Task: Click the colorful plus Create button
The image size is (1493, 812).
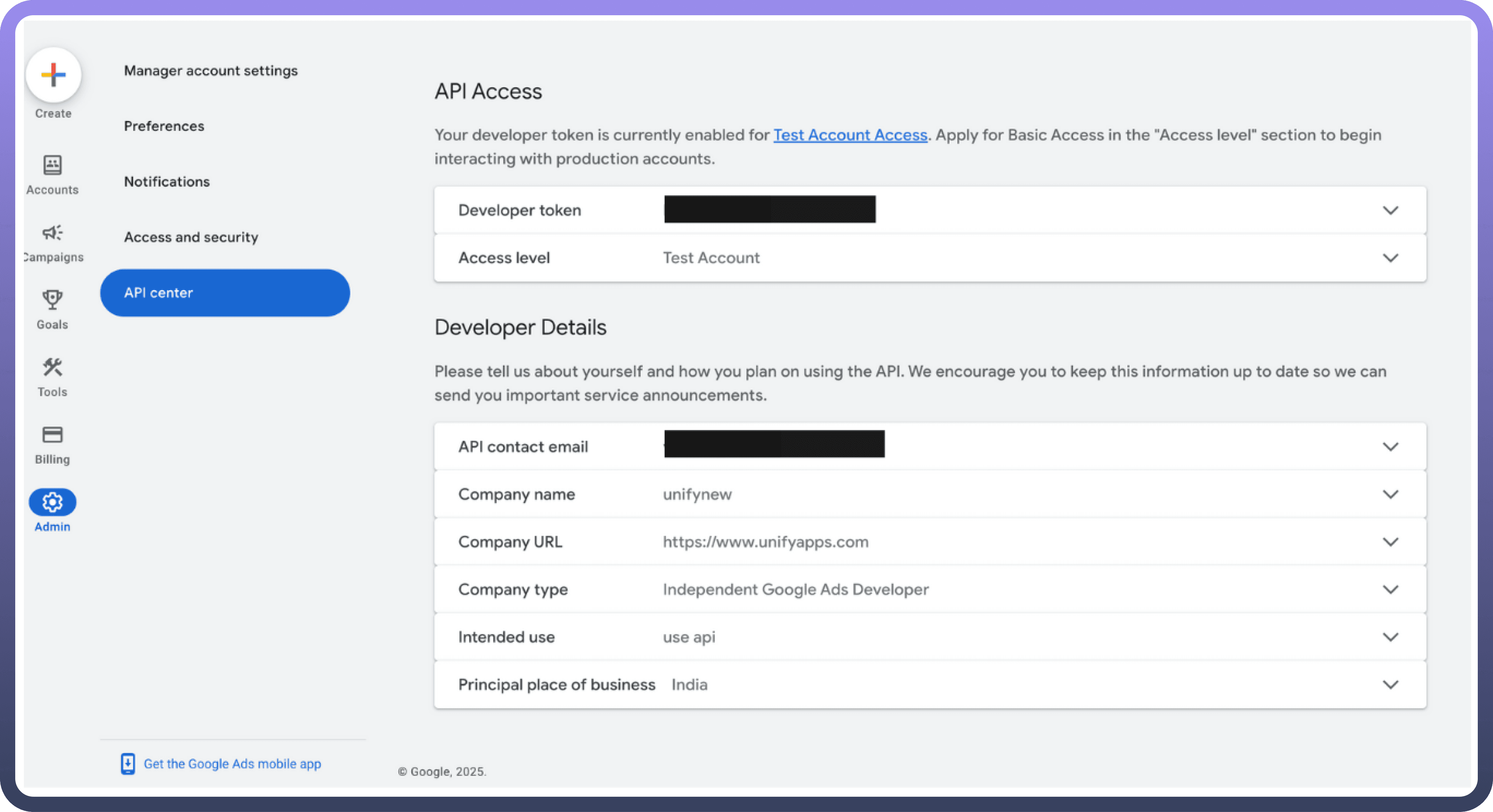Action: (x=53, y=75)
